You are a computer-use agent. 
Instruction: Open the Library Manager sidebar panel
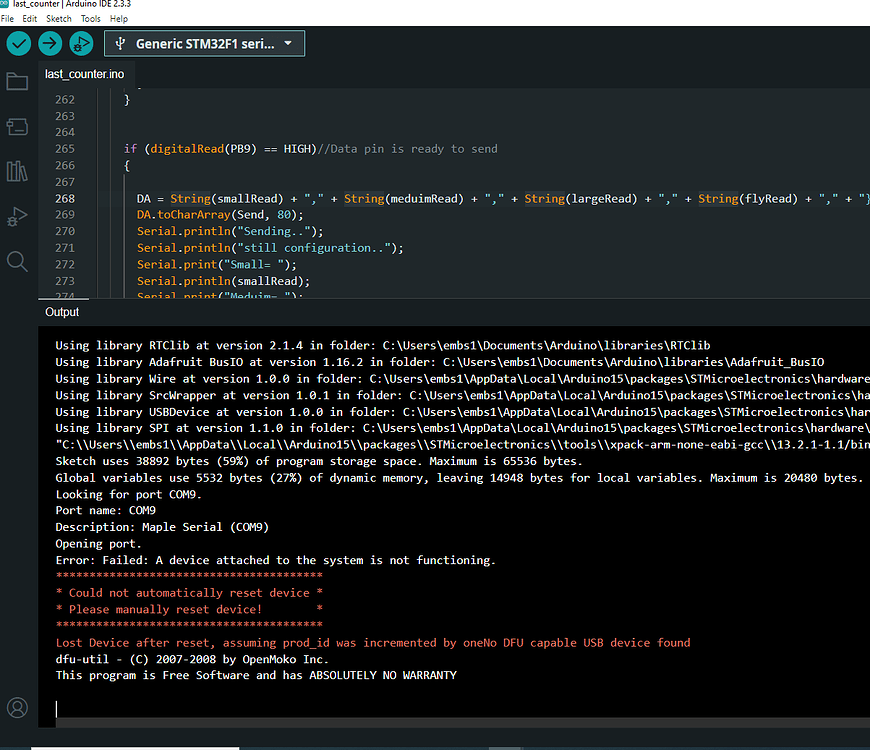click(17, 171)
